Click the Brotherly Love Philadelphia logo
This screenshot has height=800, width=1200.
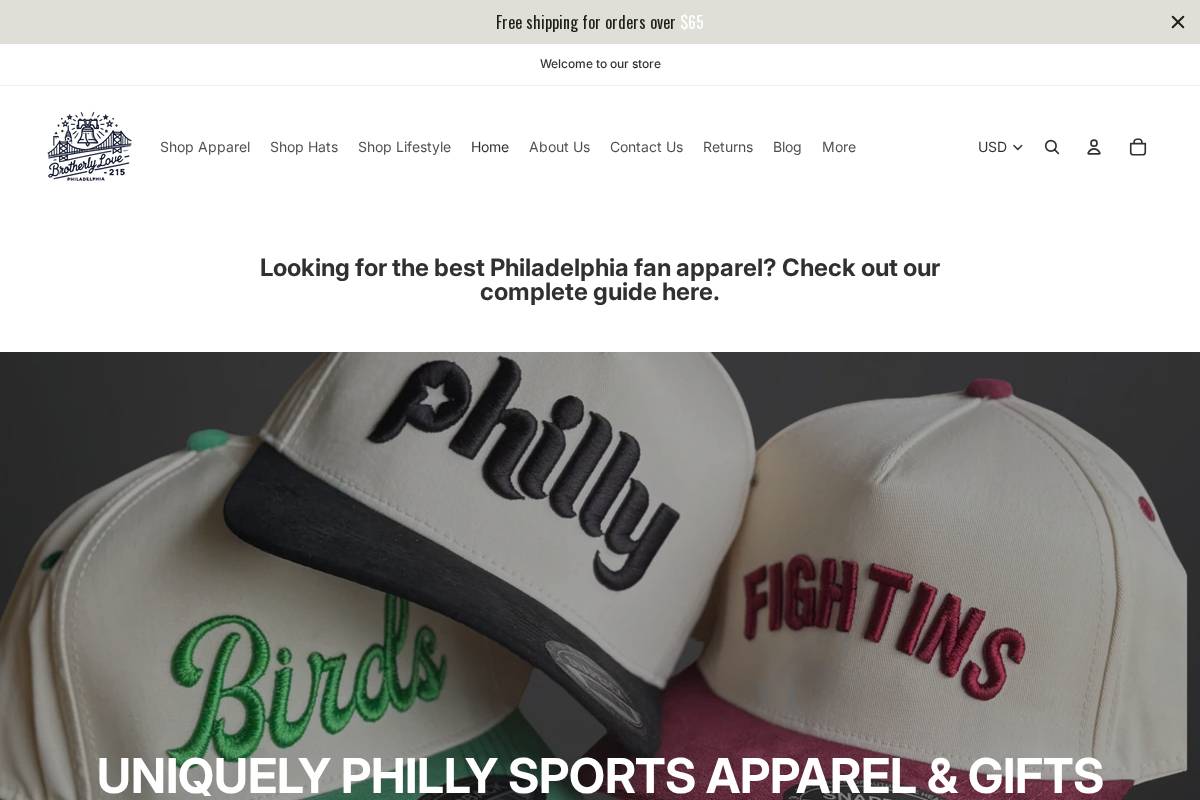(90, 146)
